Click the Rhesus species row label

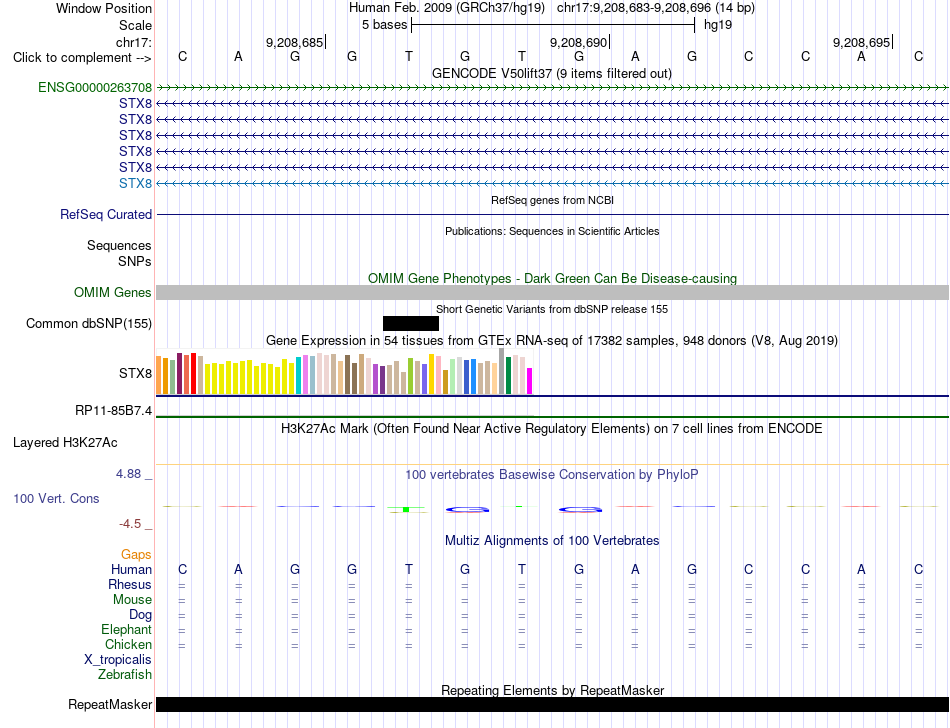130,584
